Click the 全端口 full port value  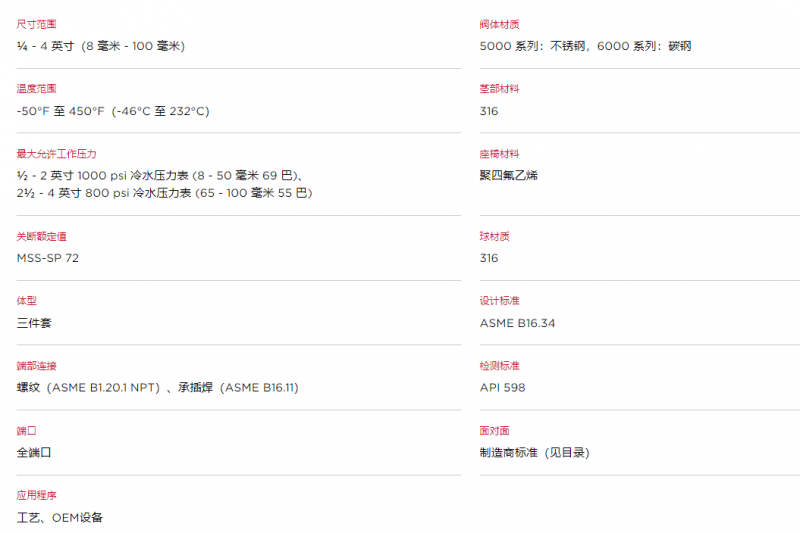tap(34, 452)
